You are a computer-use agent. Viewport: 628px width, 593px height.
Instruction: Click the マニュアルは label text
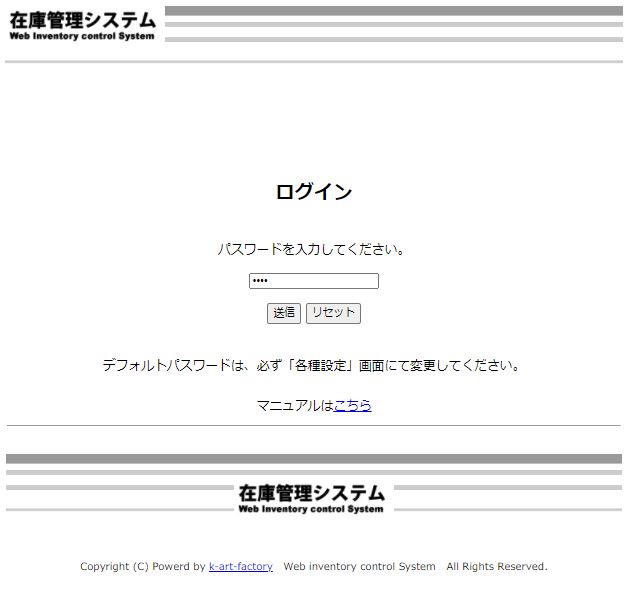pos(295,405)
